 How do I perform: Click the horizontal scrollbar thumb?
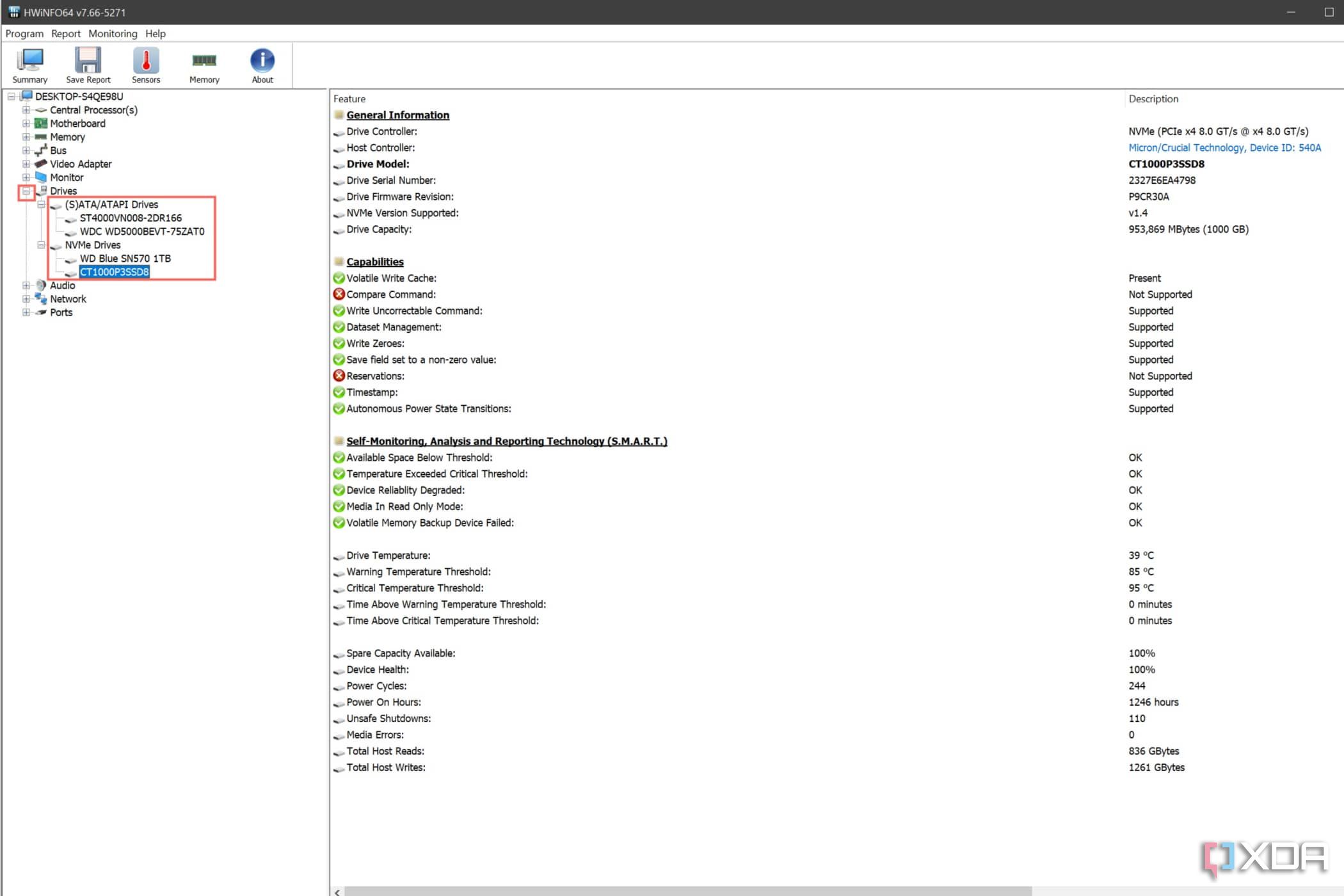[x=688, y=892]
